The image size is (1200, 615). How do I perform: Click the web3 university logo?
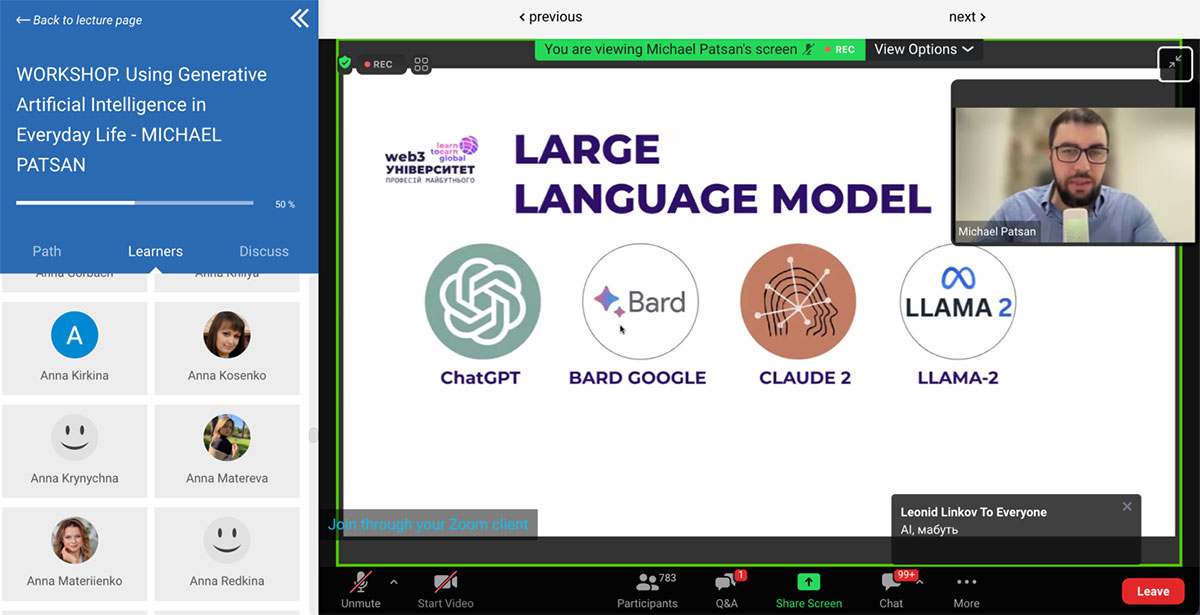pos(432,160)
